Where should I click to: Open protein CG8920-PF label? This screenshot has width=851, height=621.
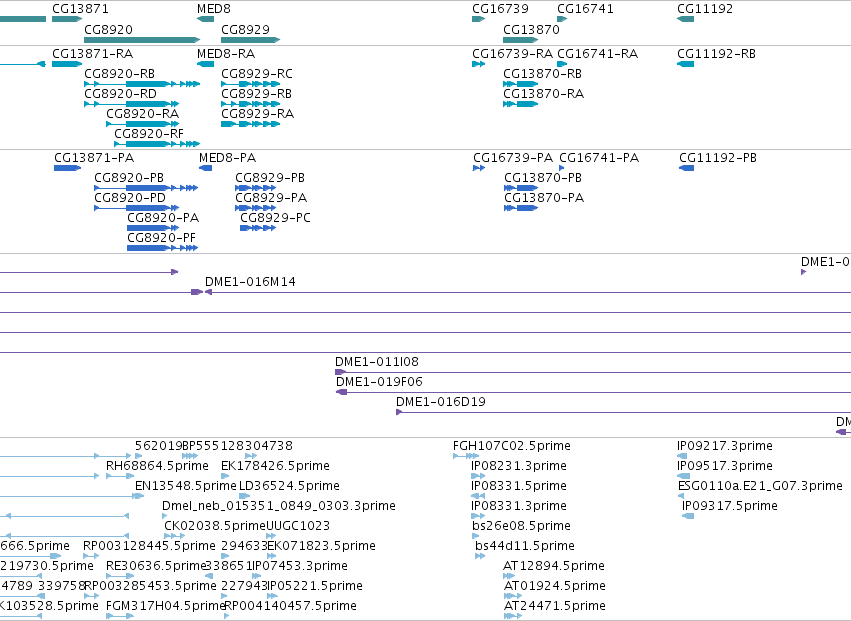(x=162, y=238)
